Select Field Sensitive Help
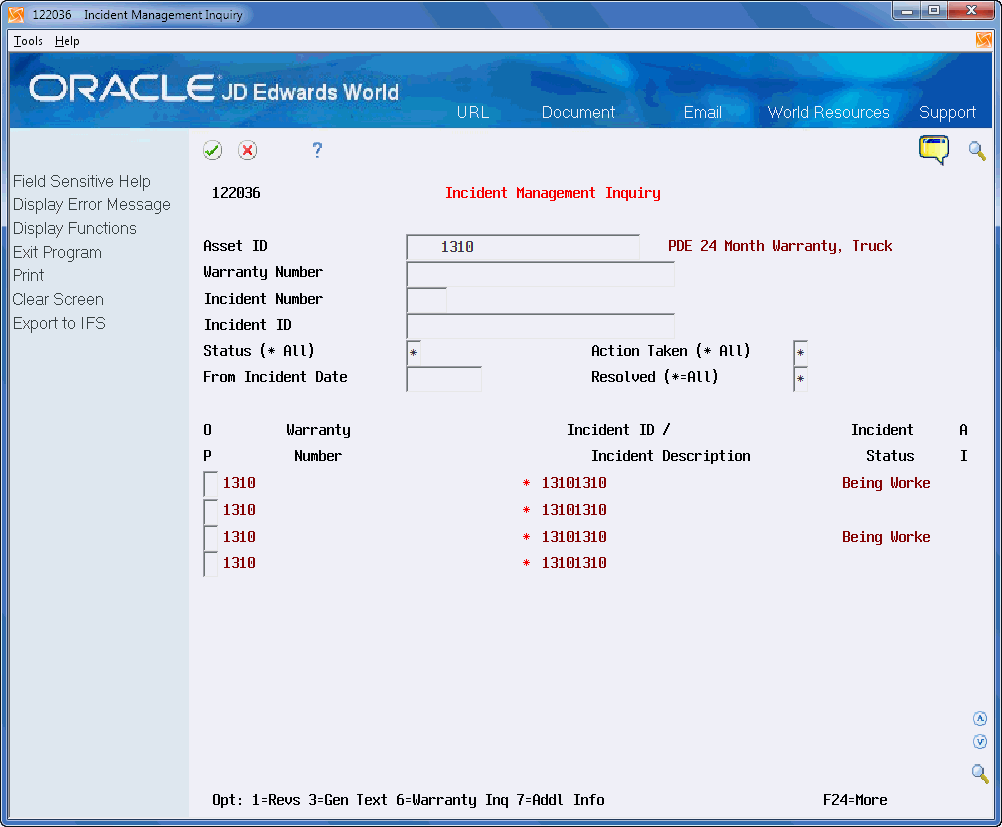Screen dimensions: 1002x827 click(82, 182)
